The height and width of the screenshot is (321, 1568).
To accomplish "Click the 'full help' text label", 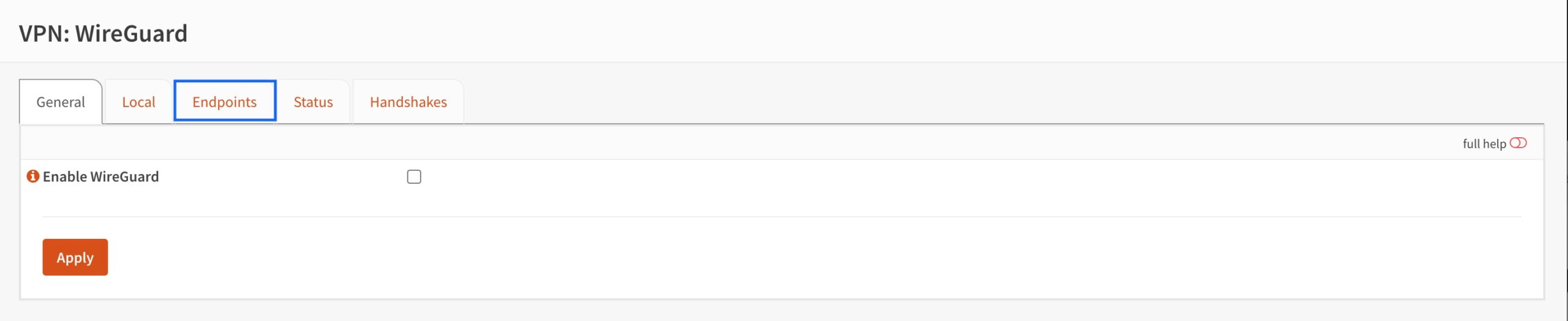I will coord(1484,144).
